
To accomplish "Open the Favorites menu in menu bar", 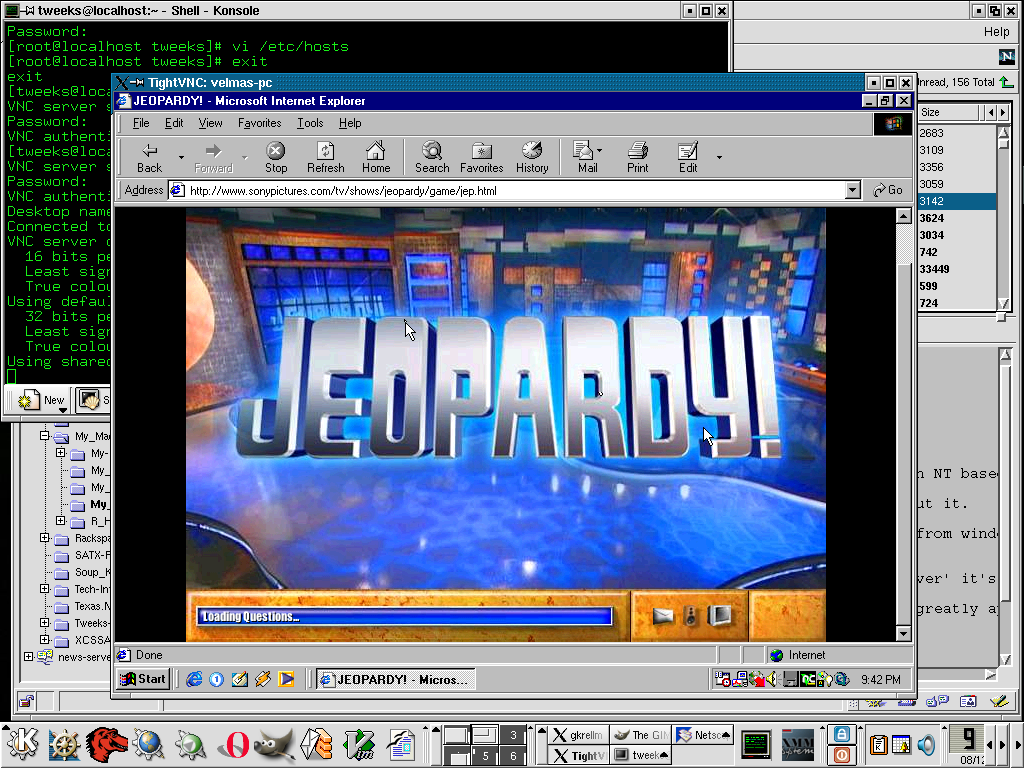I will tap(259, 123).
